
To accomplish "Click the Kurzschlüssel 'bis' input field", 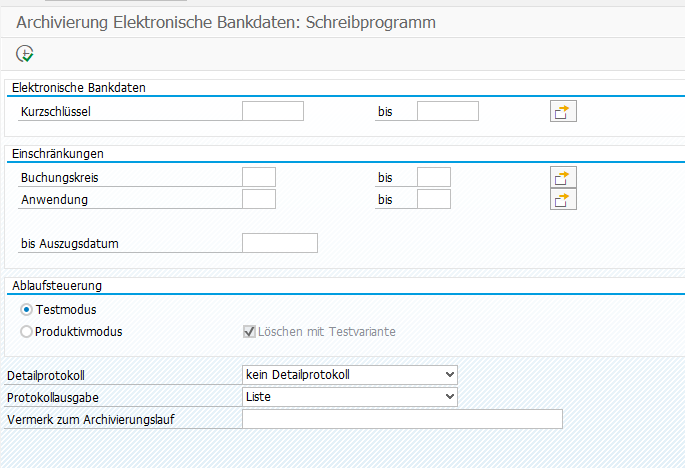I will 447,111.
